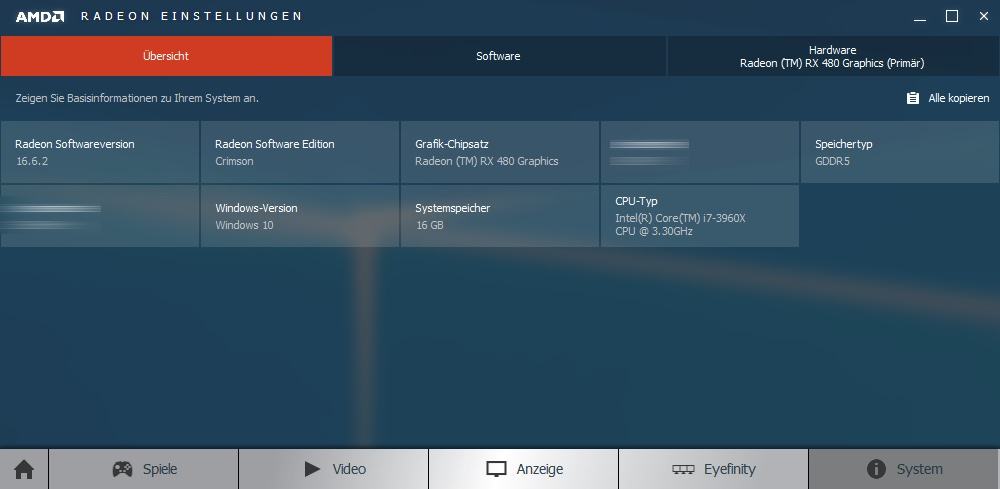Click the version value 16.6.2
1000x489 pixels.
[32, 161]
